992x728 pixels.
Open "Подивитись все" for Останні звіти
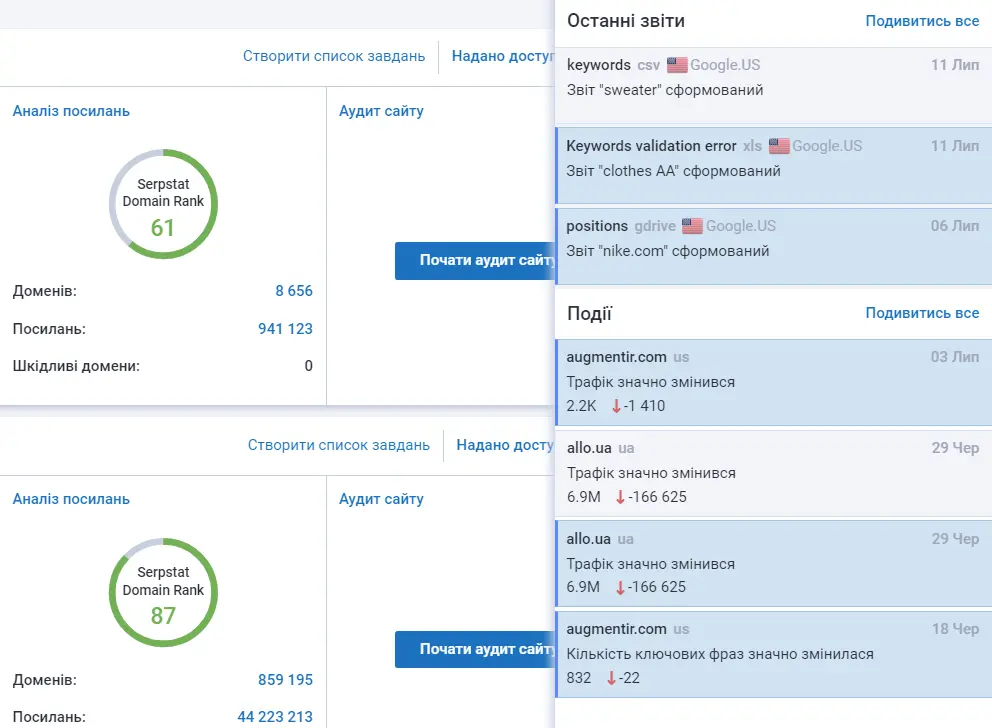[x=922, y=21]
